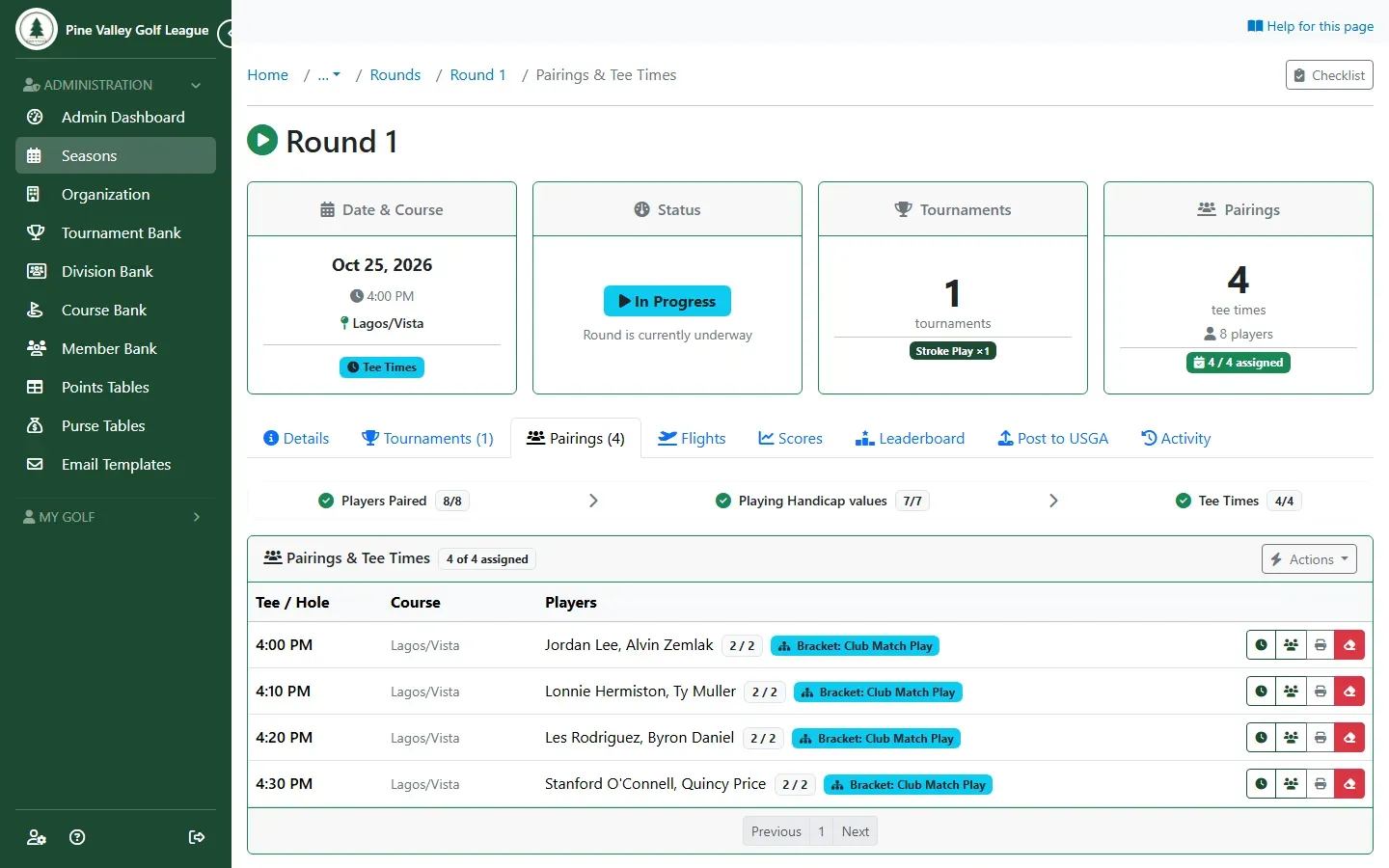Image resolution: width=1389 pixels, height=868 pixels.
Task: Open Help for this page link
Action: click(1311, 26)
